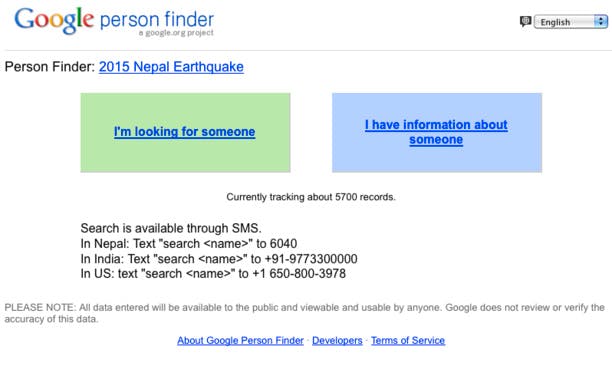This screenshot has width=612, height=386.
Task: Click the 'I'm looking for someone' link
Action: (185, 132)
